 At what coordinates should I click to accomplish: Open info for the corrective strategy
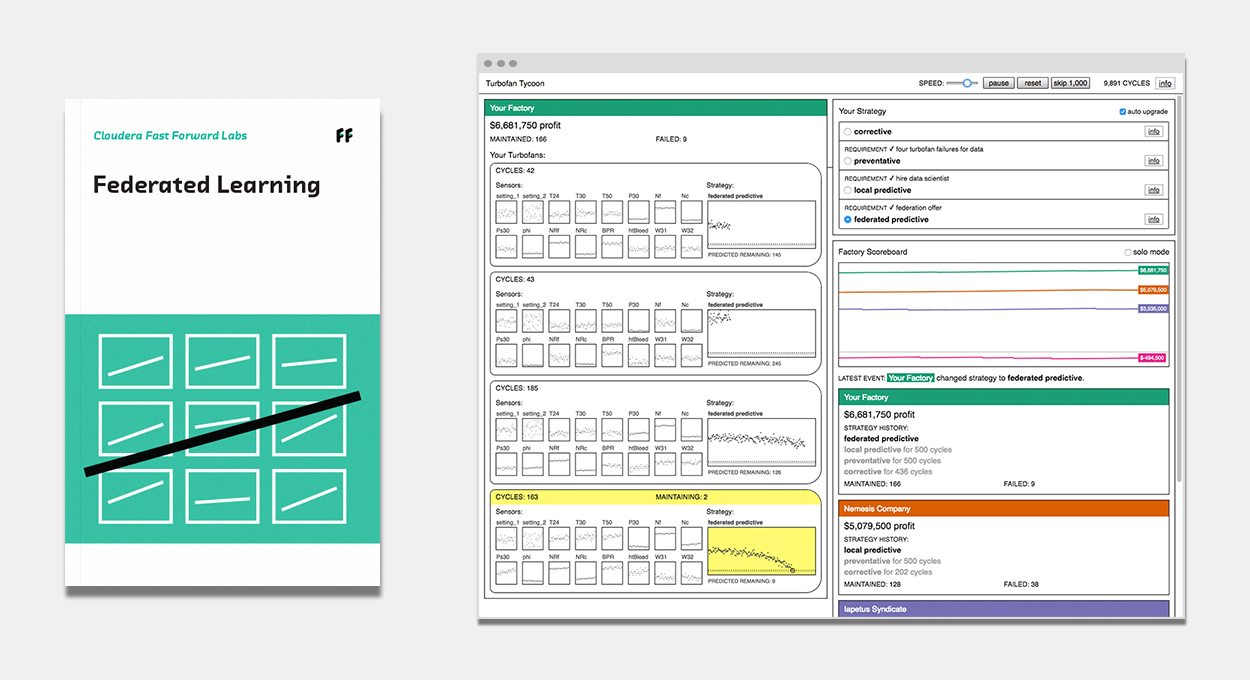[x=1154, y=131]
